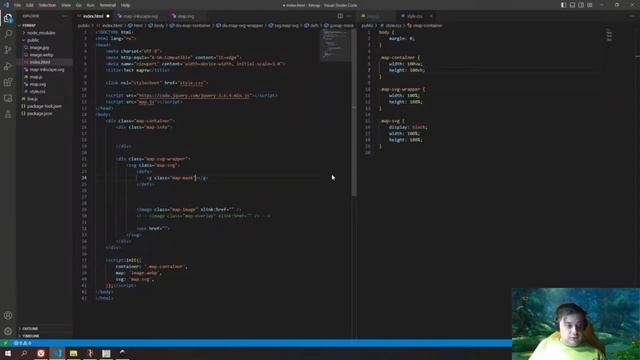Split the left editor group
Screen dimensions: 640x360
340,16
